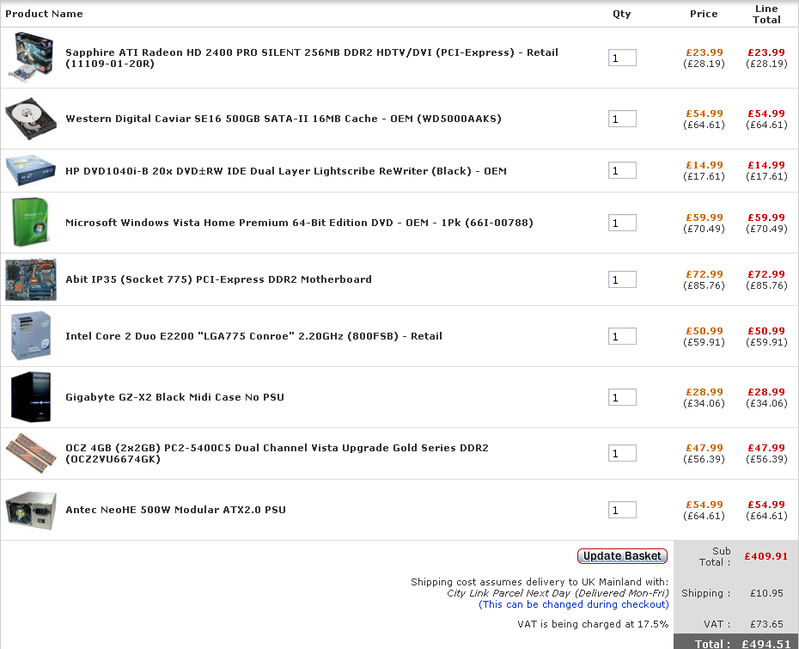Edit quantity for Gigabyte GZ-X2 case
Viewport: 799px width, 649px height.
click(x=622, y=397)
